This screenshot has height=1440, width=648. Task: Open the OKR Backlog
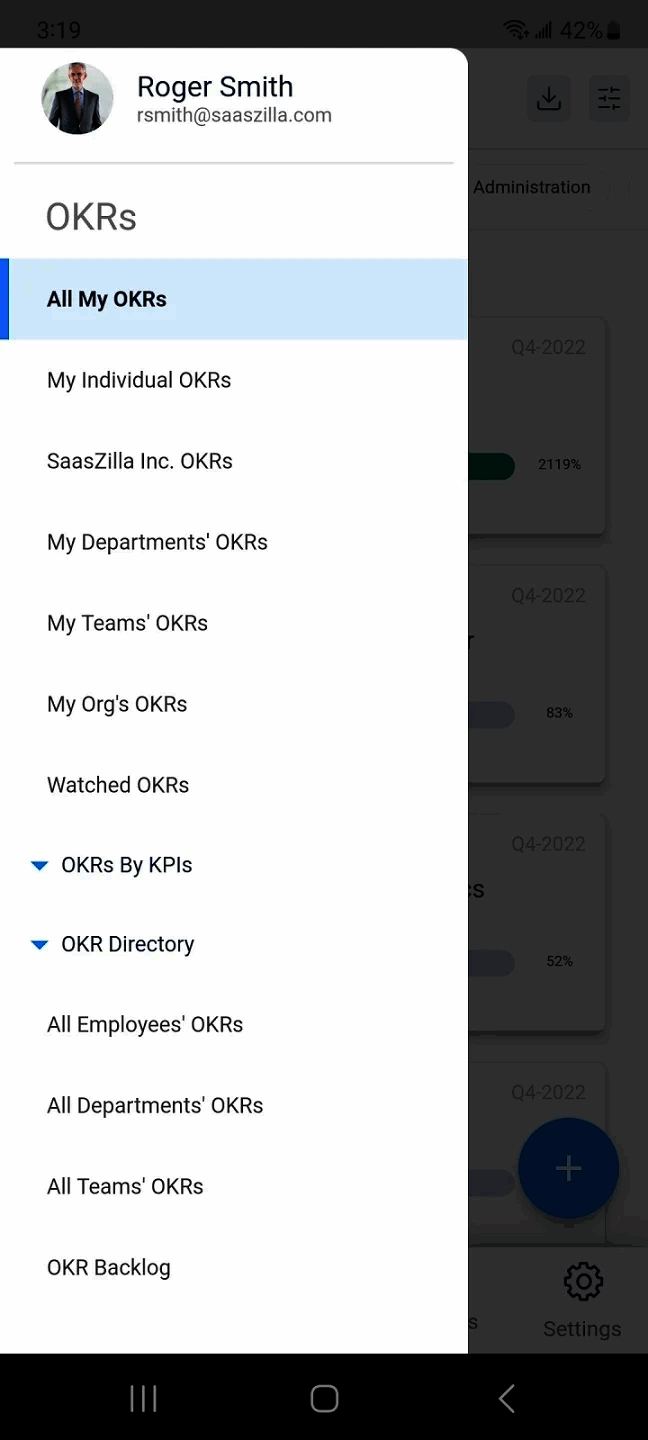click(x=109, y=1267)
